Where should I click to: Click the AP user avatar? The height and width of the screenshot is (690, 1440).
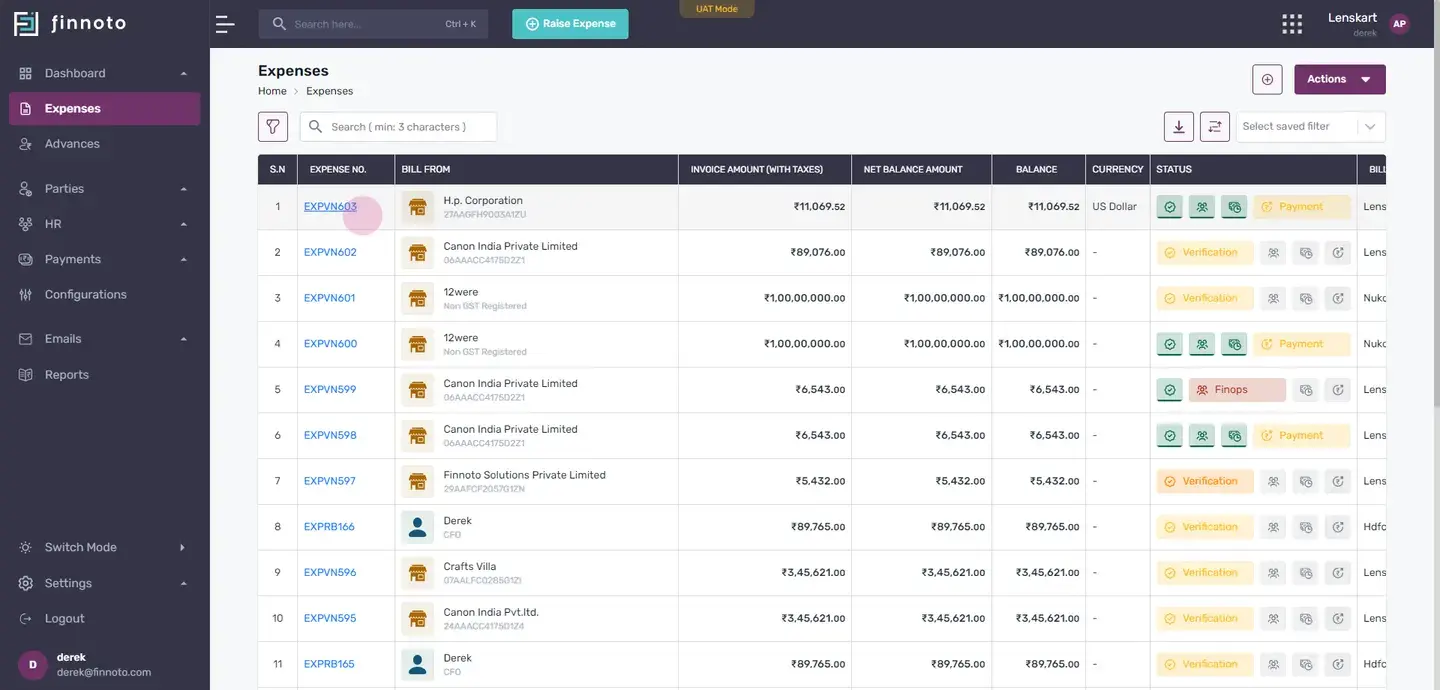1399,24
